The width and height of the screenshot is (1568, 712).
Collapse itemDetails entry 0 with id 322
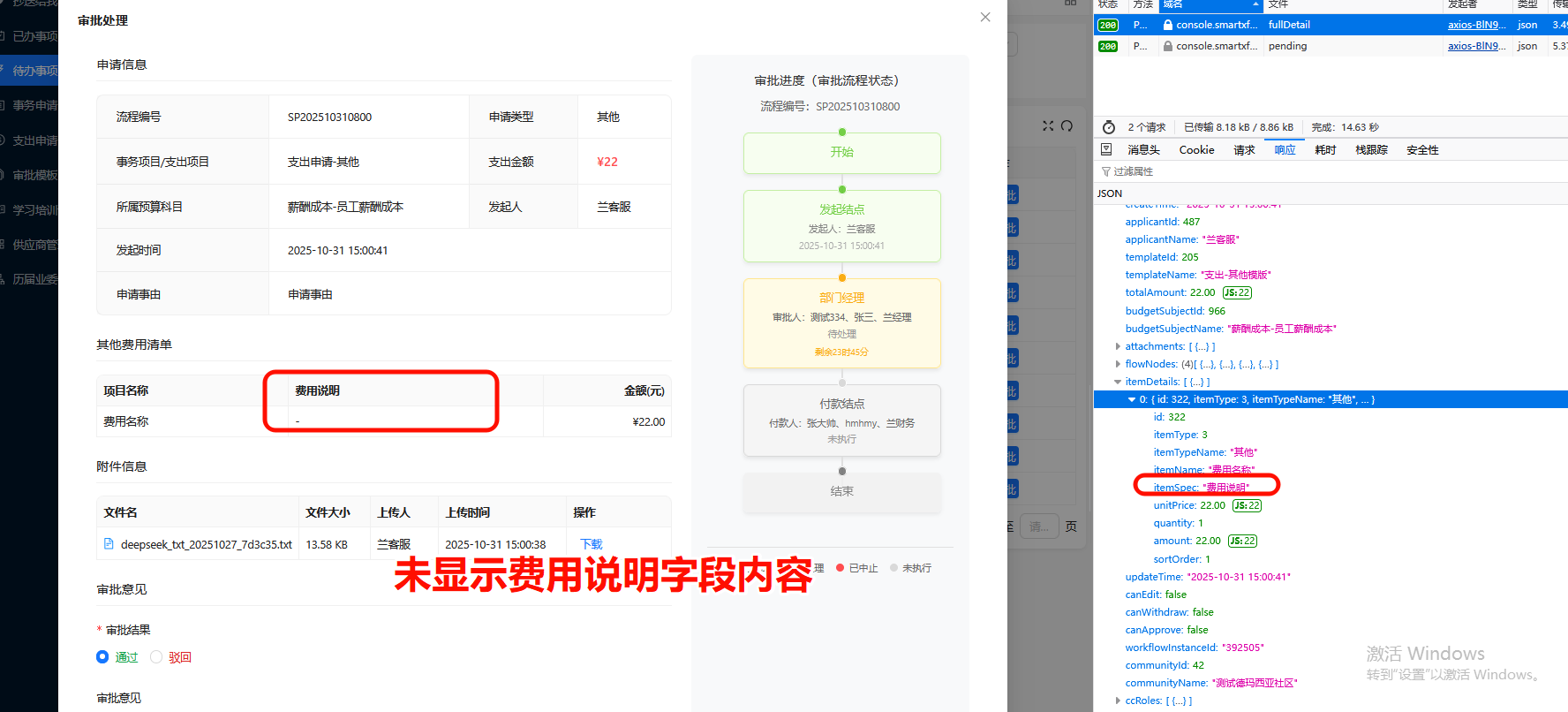coord(1132,399)
